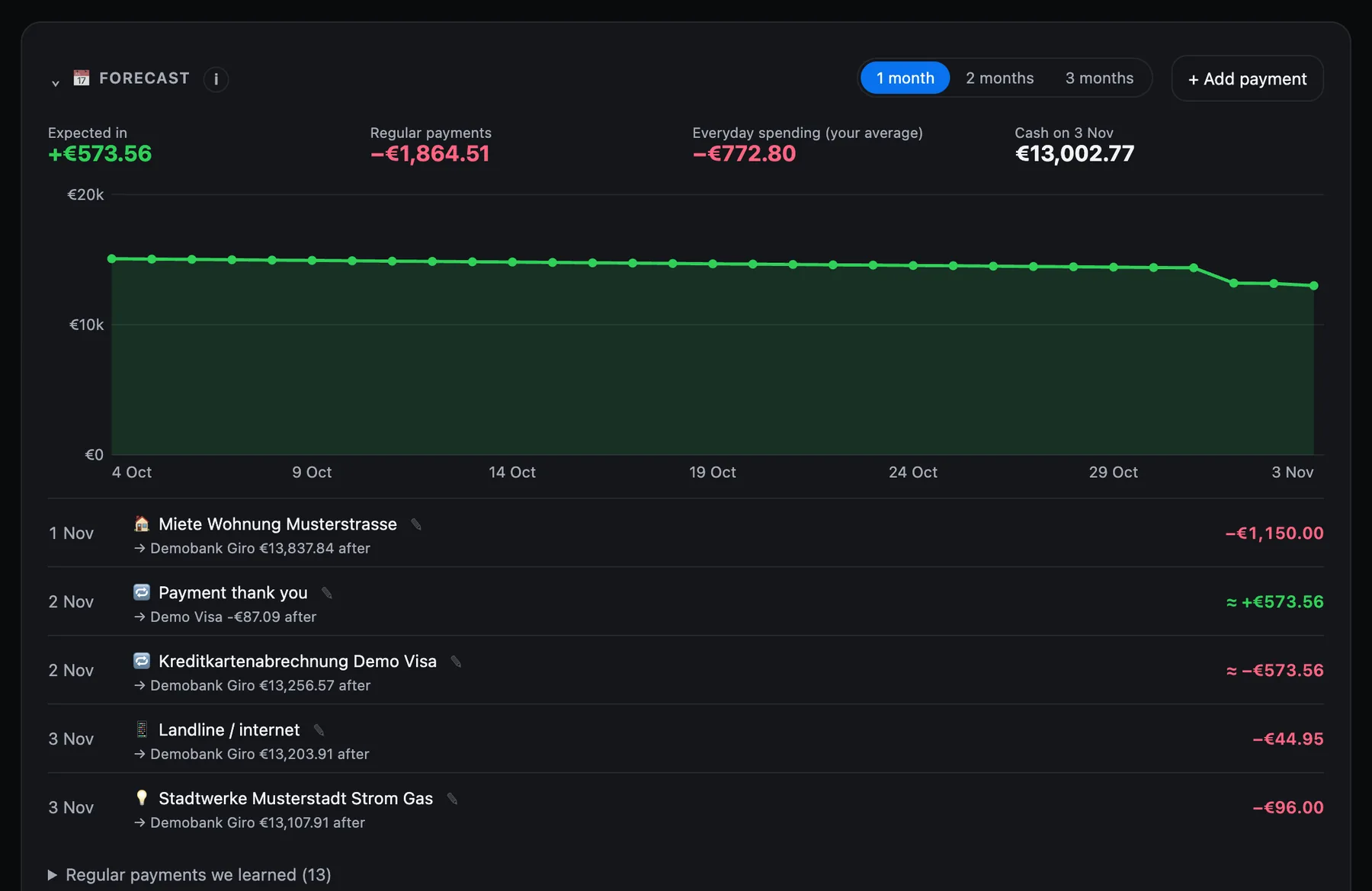
Task: Edit Landline / internet pencil icon
Action: click(x=319, y=729)
